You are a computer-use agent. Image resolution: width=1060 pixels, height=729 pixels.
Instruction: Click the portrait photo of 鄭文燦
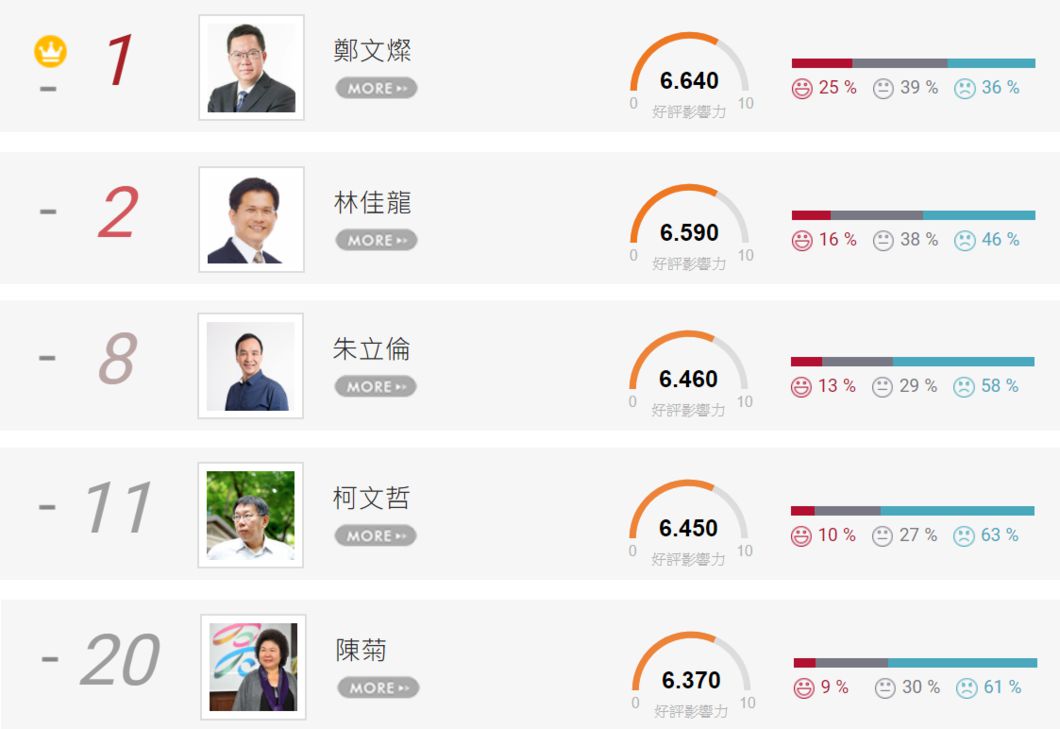251,68
